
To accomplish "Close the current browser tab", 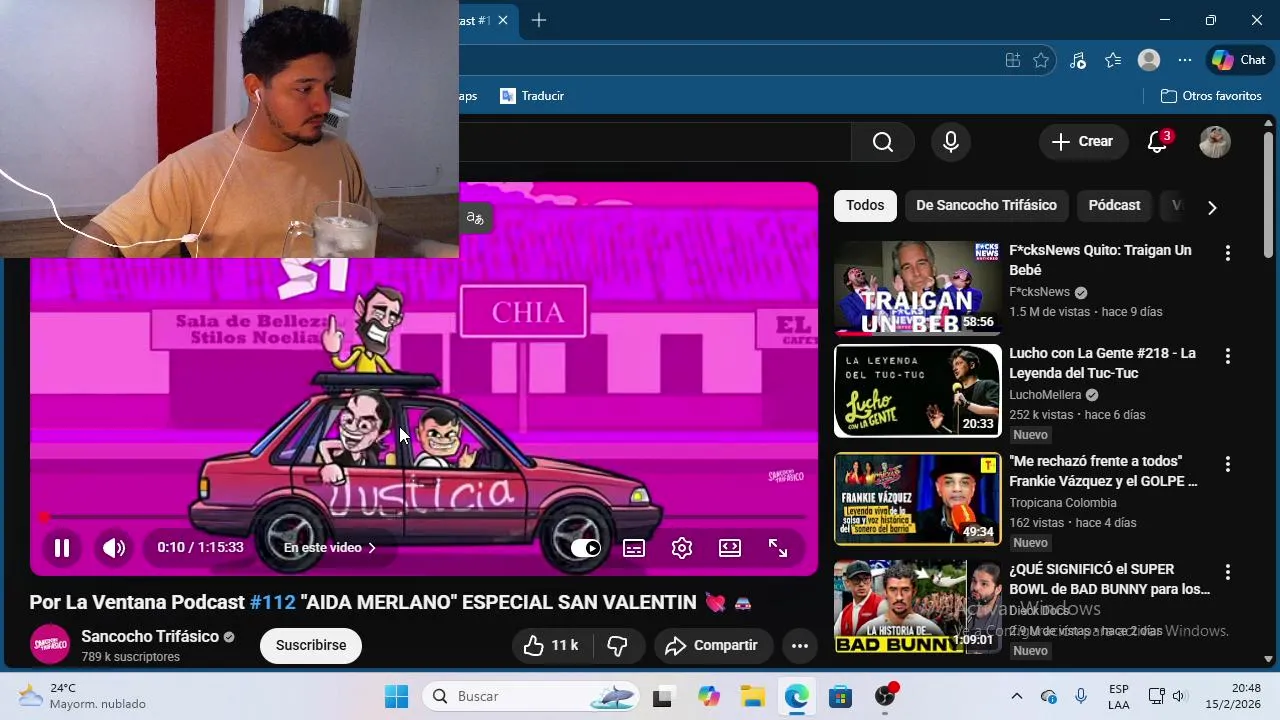I will 503,20.
